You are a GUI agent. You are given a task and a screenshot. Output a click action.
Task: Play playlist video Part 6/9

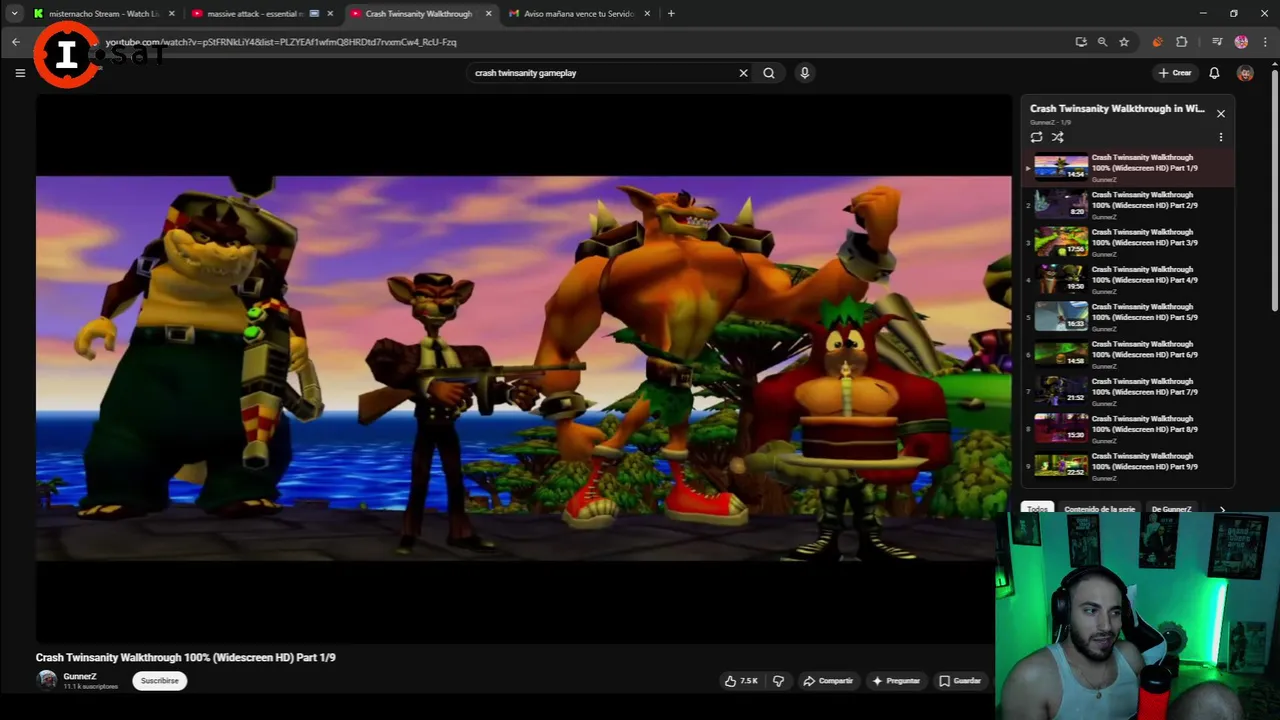pos(1129,354)
